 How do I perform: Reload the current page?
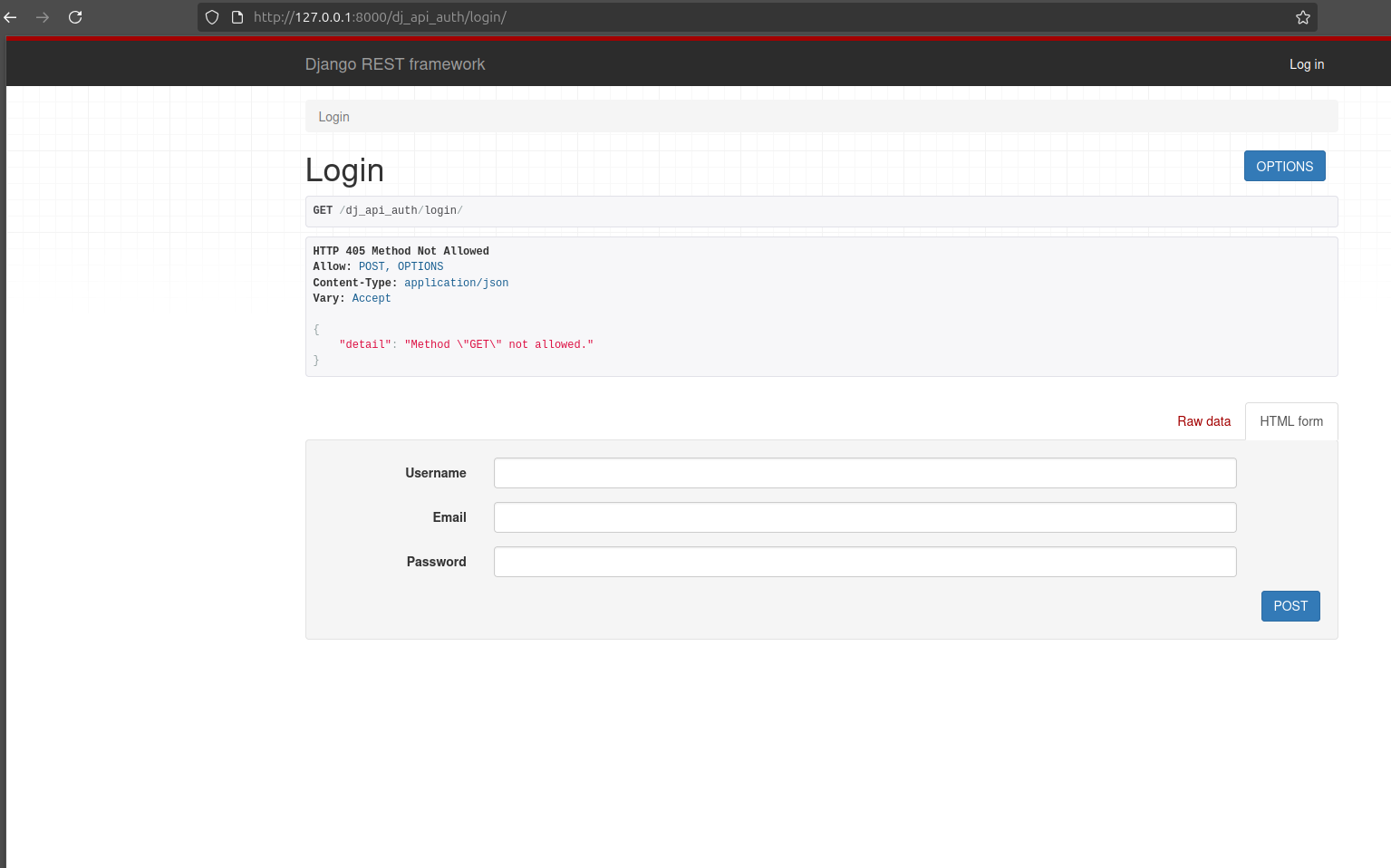[x=75, y=16]
